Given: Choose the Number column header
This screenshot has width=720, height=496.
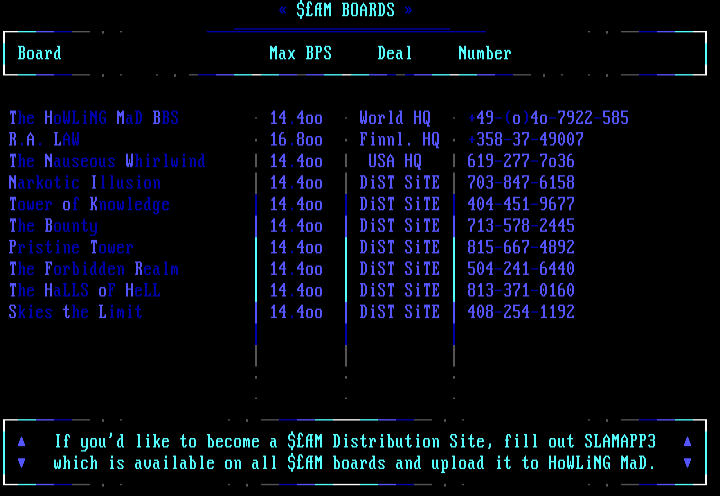Looking at the screenshot, I should click(x=485, y=53).
